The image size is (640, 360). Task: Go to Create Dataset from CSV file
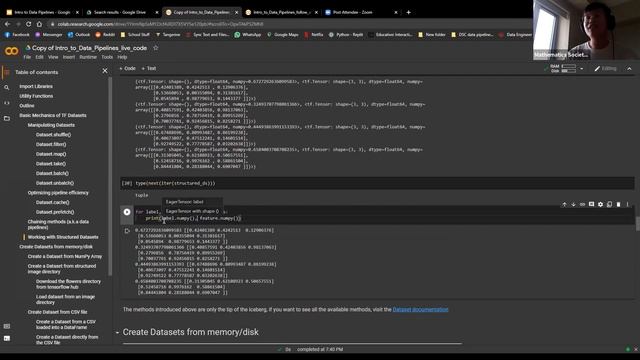57,312
